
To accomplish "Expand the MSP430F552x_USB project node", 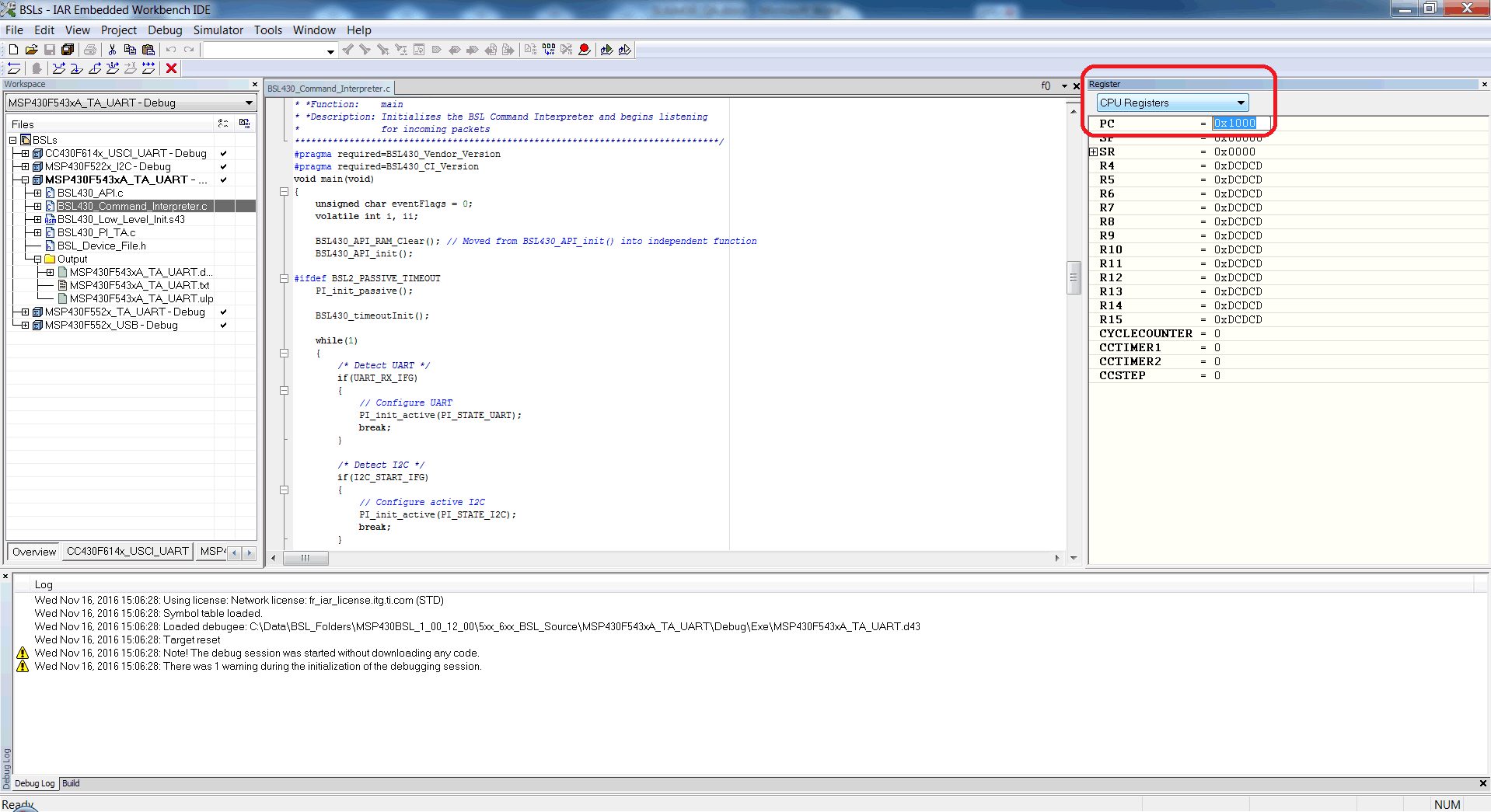I will point(25,325).
